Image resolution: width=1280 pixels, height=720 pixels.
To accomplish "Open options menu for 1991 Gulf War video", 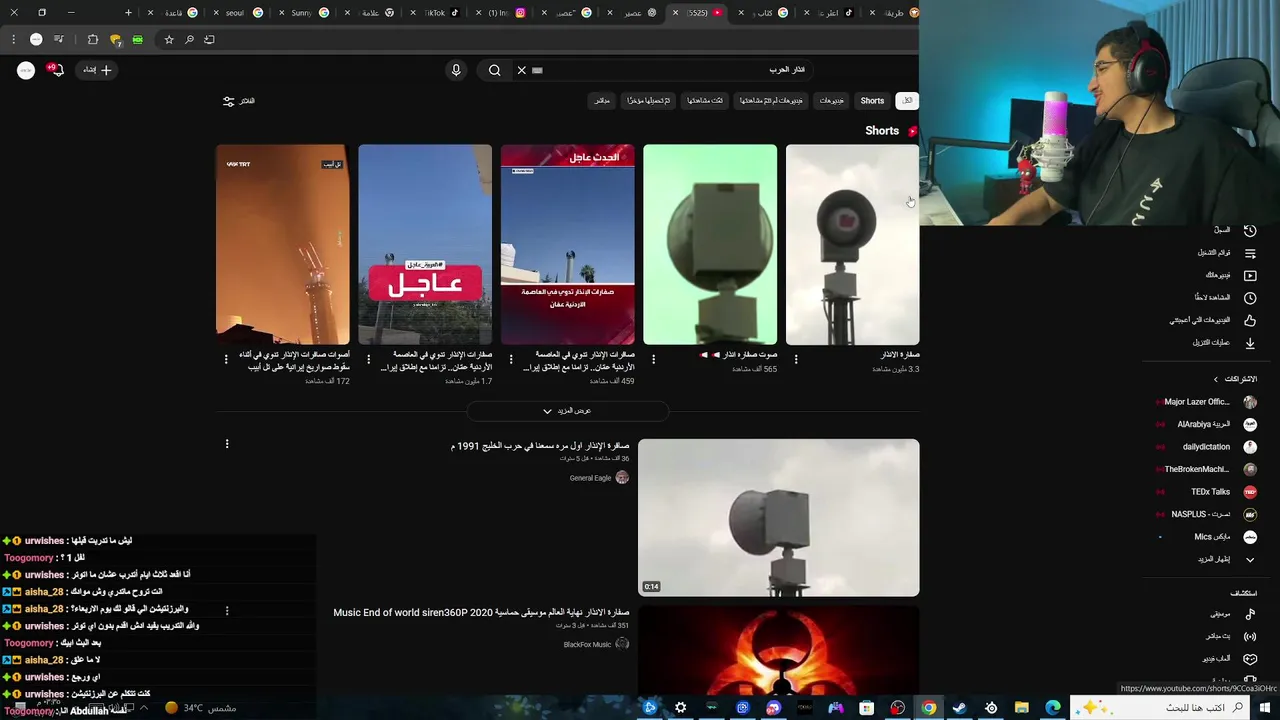I will point(227,444).
